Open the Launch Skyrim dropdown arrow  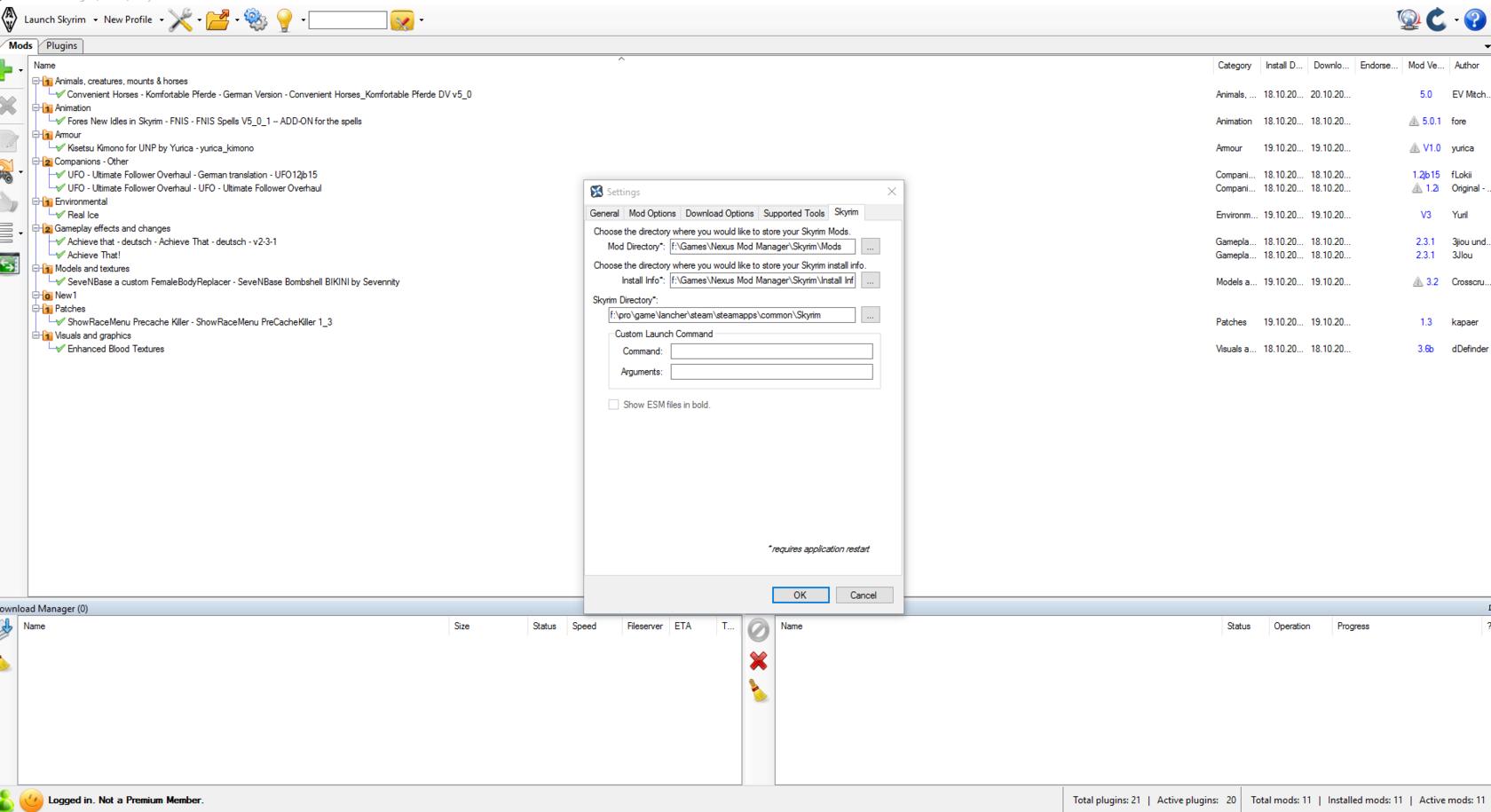point(95,20)
